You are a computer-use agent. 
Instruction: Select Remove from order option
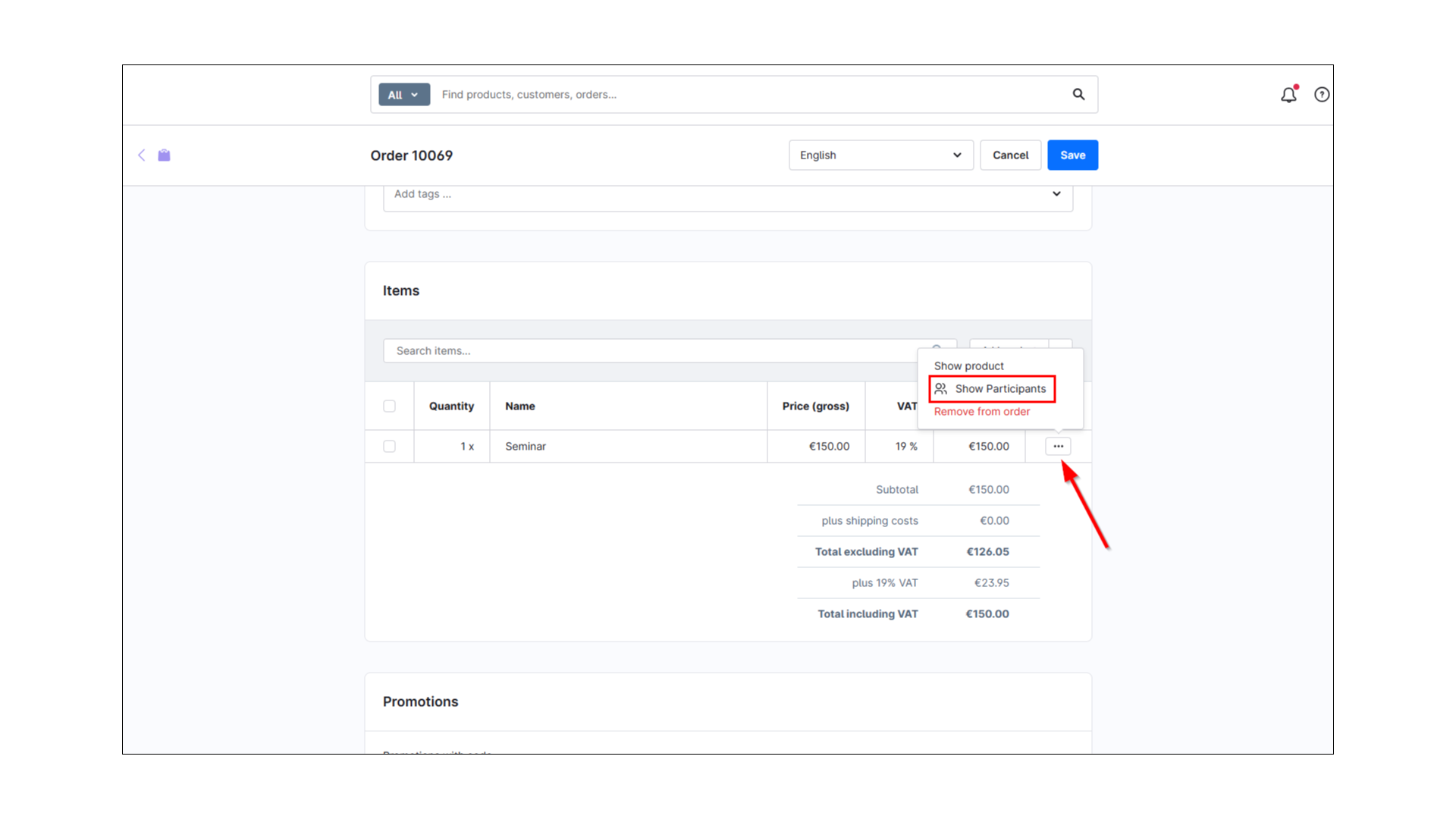click(x=981, y=412)
